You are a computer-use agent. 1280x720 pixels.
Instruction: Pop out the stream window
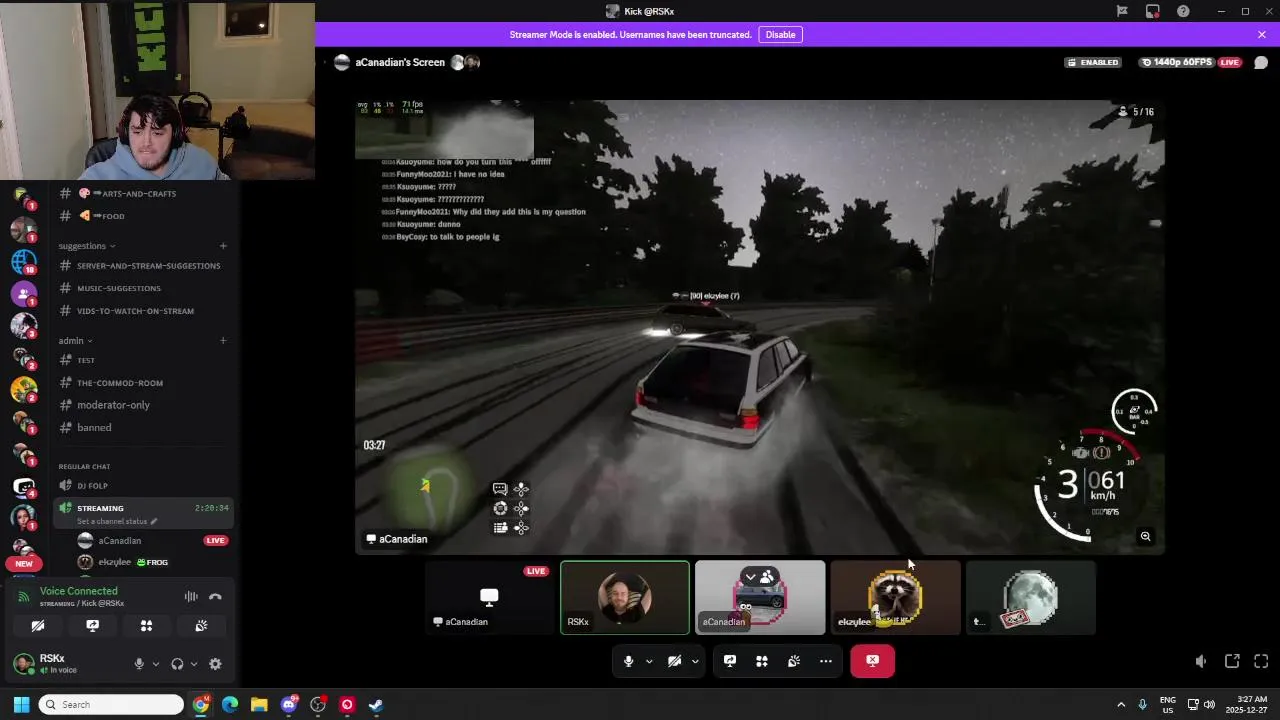[x=1232, y=661]
